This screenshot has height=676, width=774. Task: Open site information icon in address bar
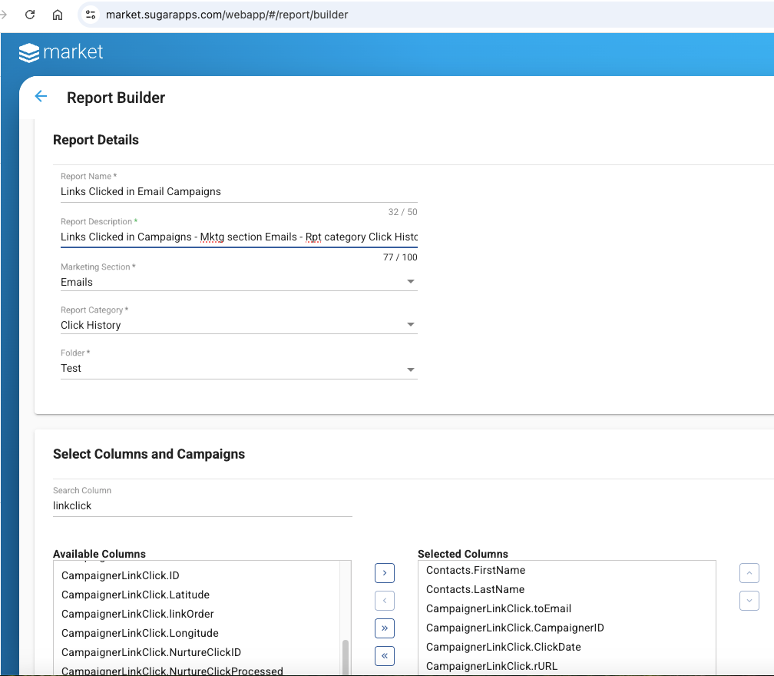(x=90, y=15)
